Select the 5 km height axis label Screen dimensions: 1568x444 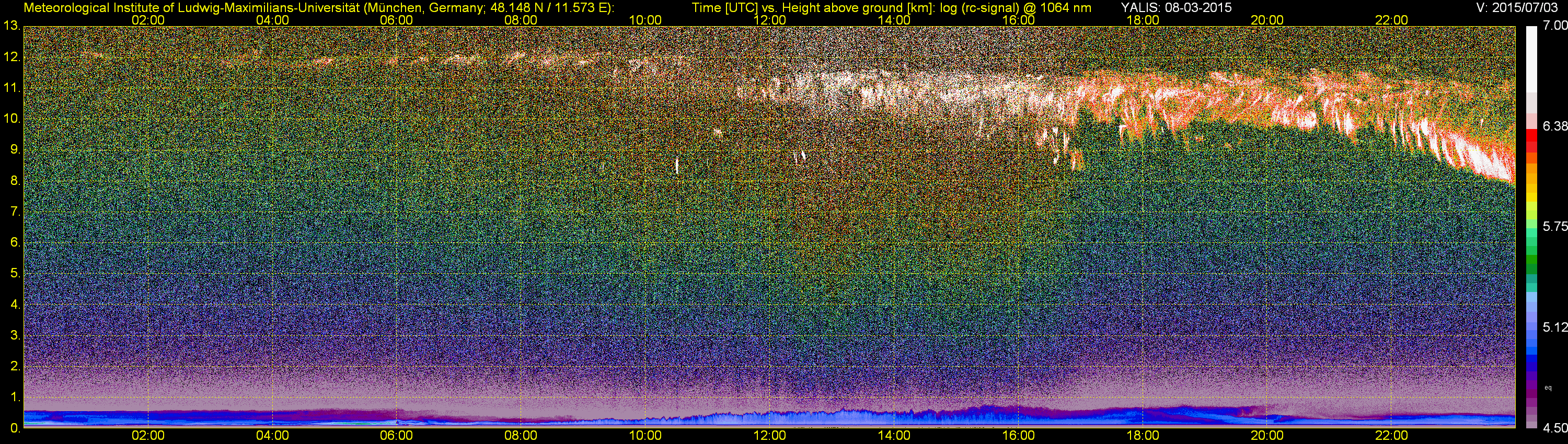point(15,273)
